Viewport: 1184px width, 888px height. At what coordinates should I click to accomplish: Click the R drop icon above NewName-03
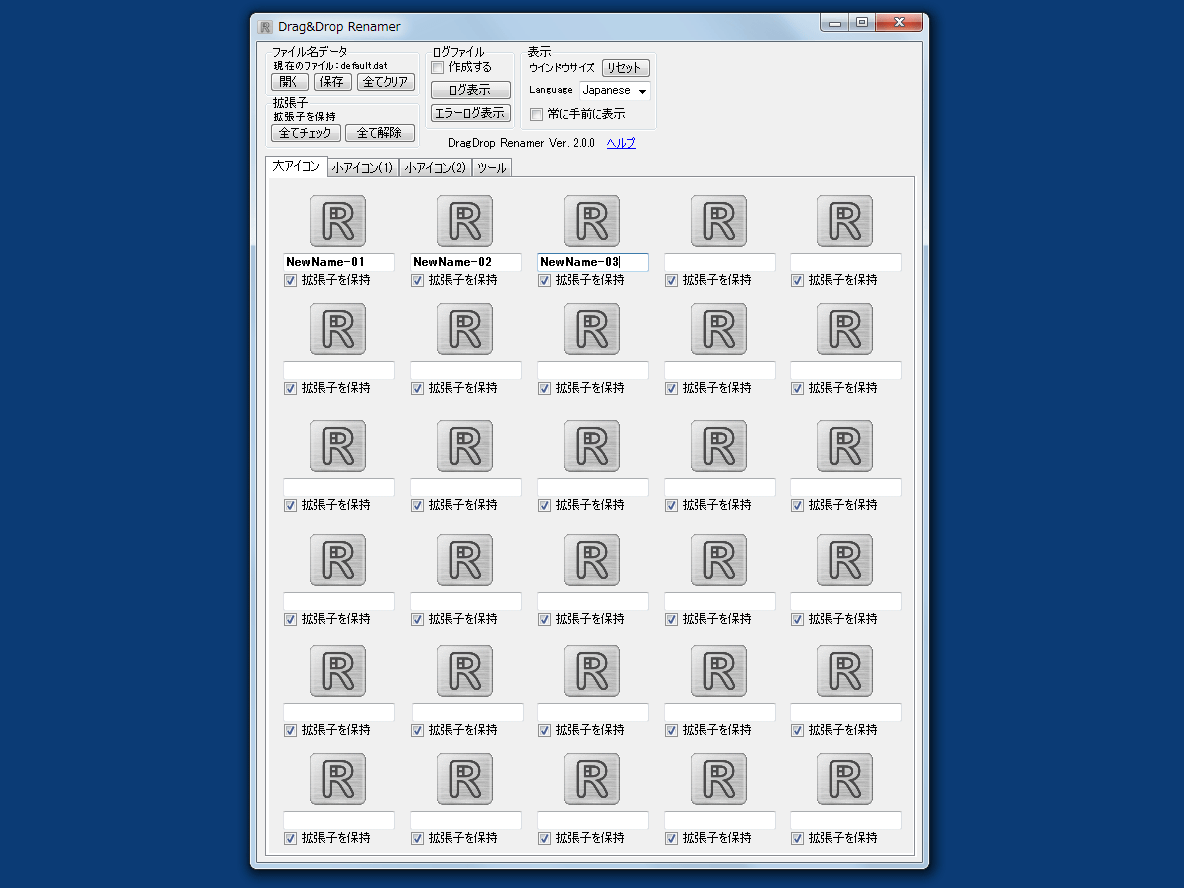click(591, 221)
